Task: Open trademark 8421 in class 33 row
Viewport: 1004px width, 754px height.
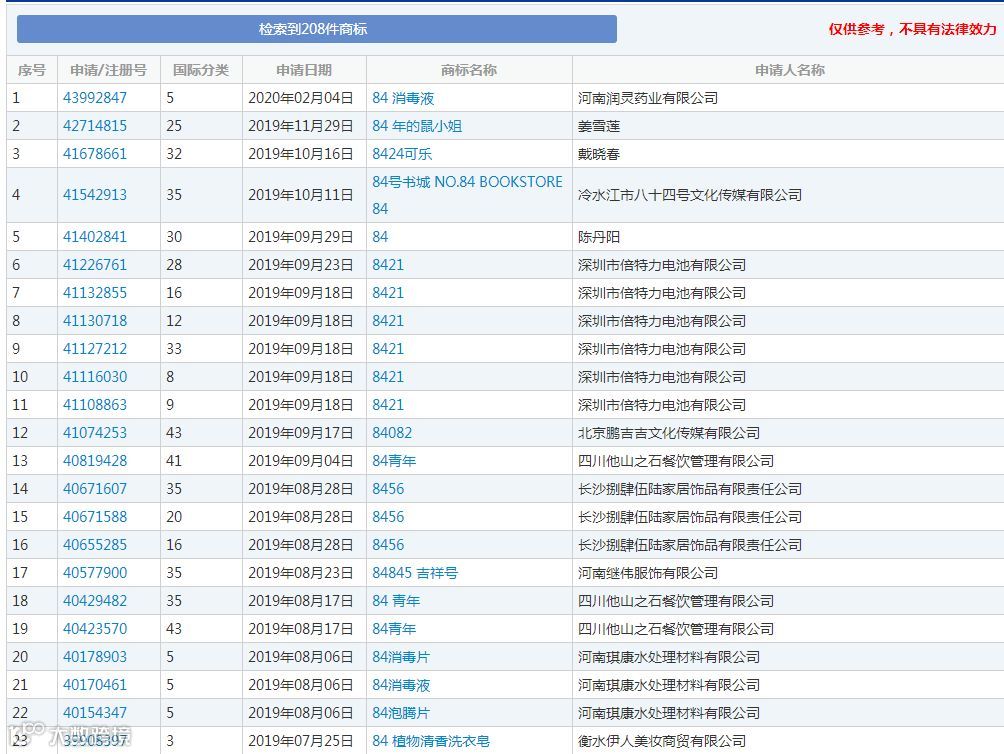Action: [x=388, y=349]
